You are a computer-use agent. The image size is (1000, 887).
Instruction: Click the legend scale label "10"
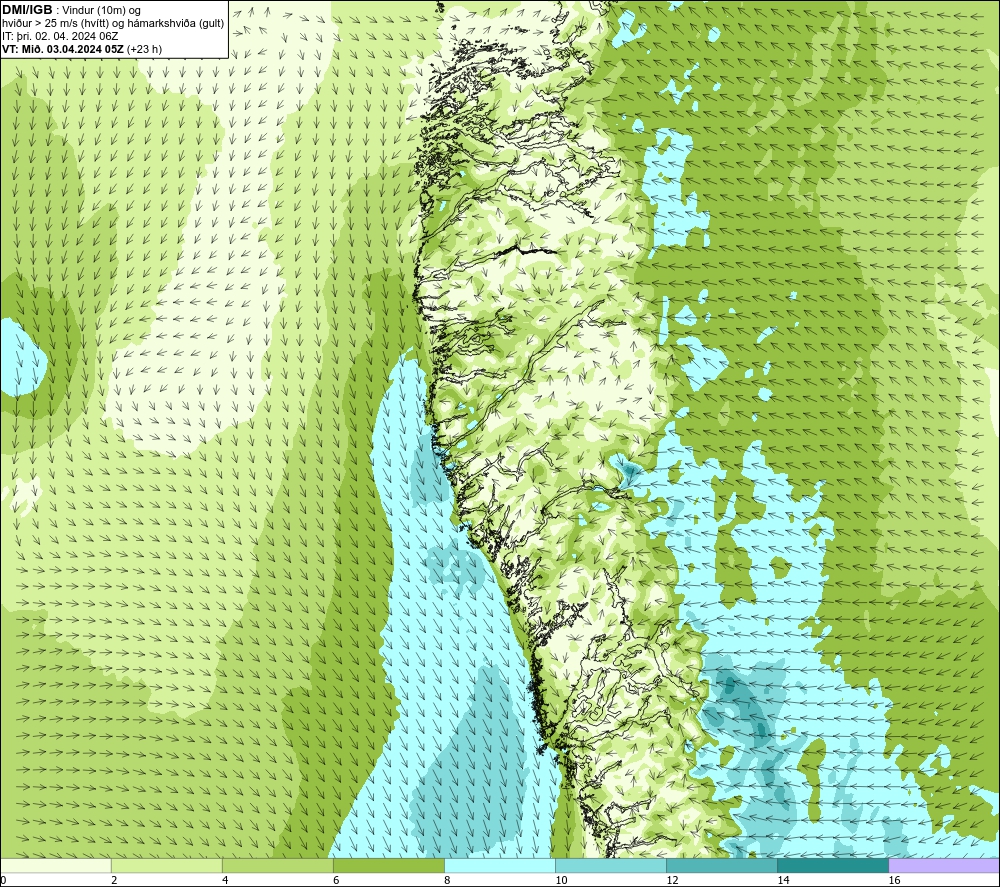561,881
